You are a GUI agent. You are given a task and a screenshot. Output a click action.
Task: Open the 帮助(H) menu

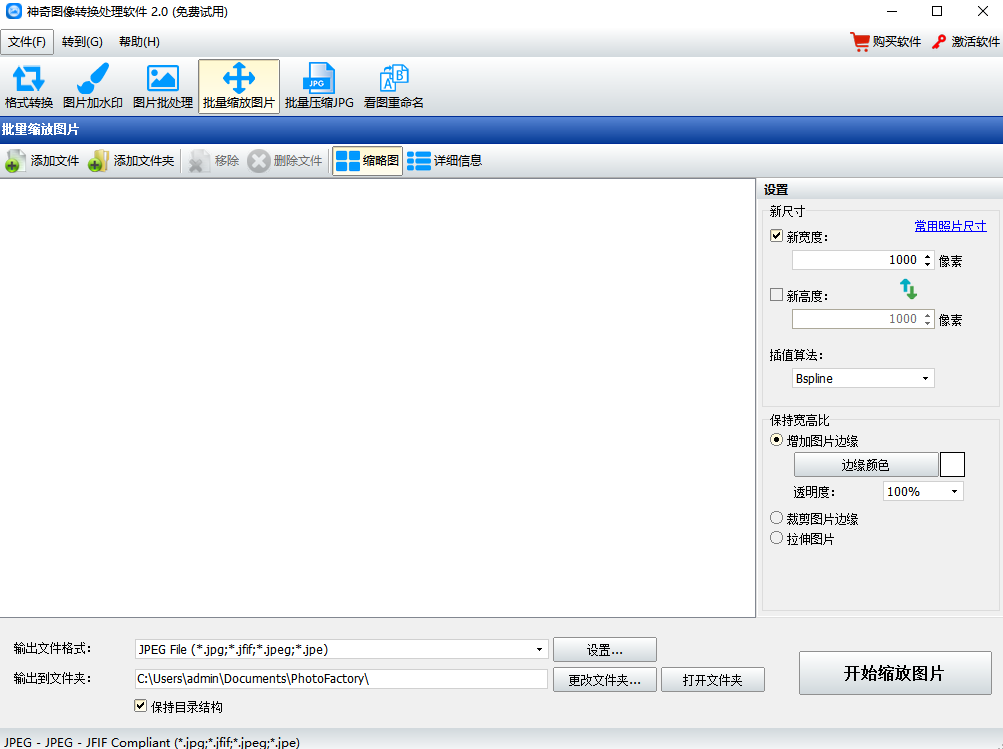click(139, 42)
